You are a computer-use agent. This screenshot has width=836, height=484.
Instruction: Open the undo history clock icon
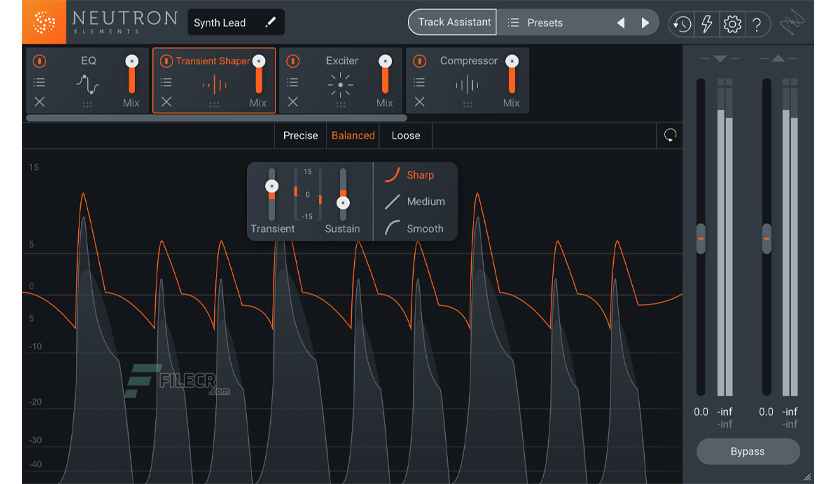tap(682, 24)
